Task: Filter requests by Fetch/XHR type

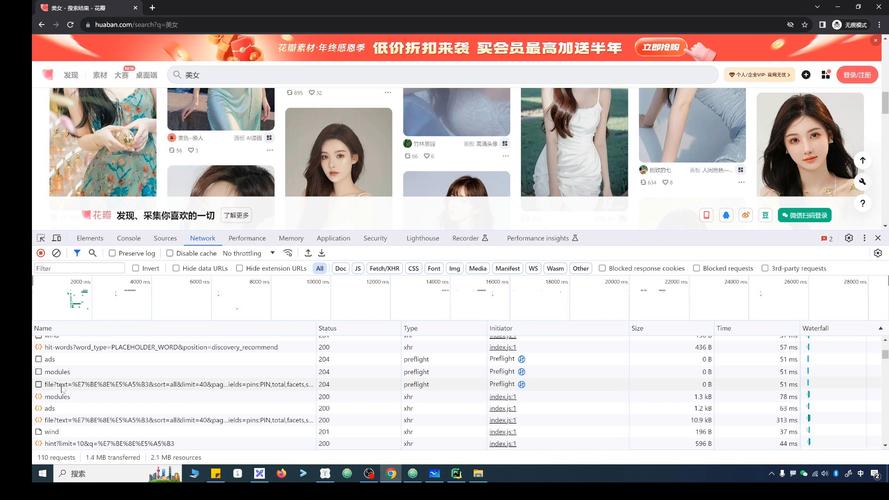Action: (385, 268)
